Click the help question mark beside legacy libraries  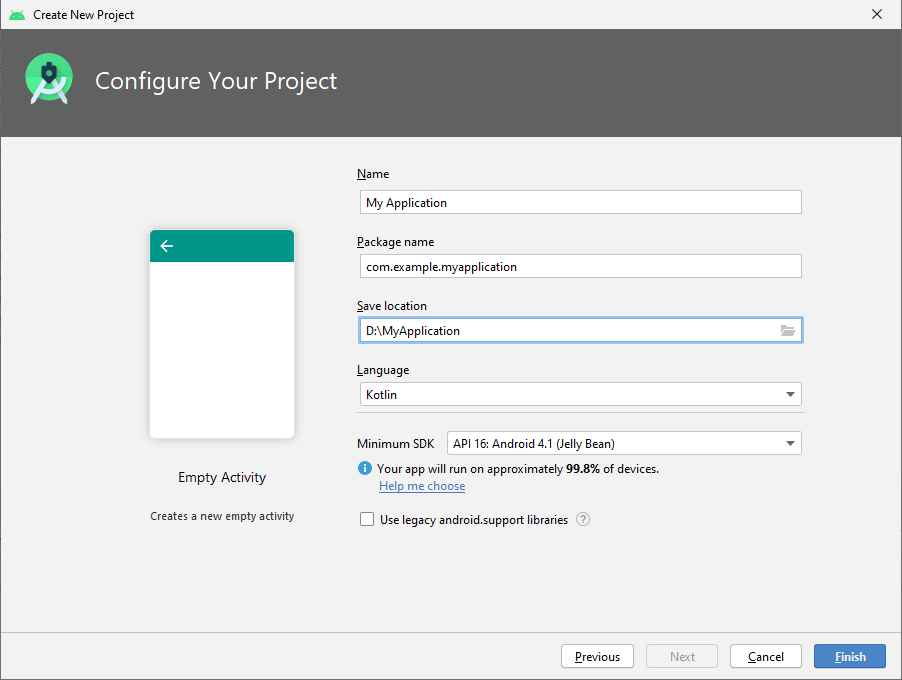click(582, 519)
